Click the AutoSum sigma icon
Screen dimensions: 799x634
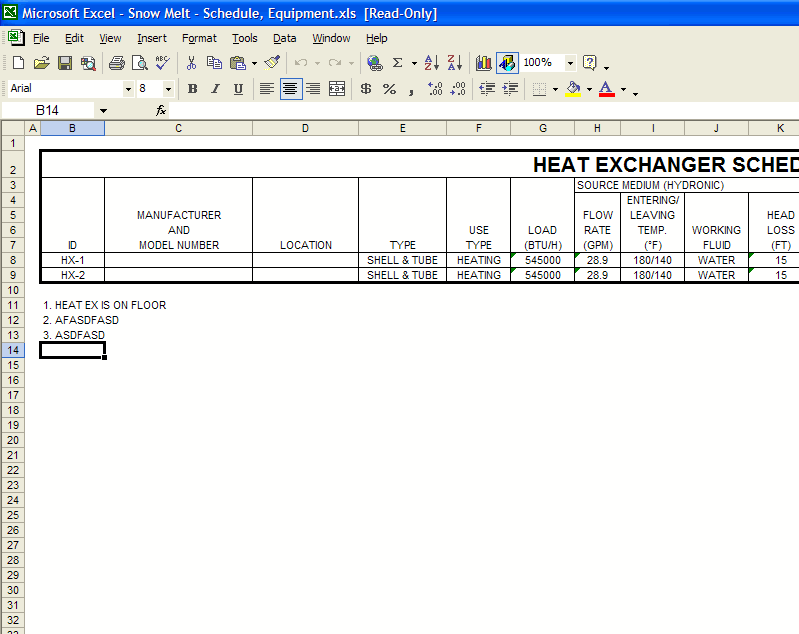398,63
